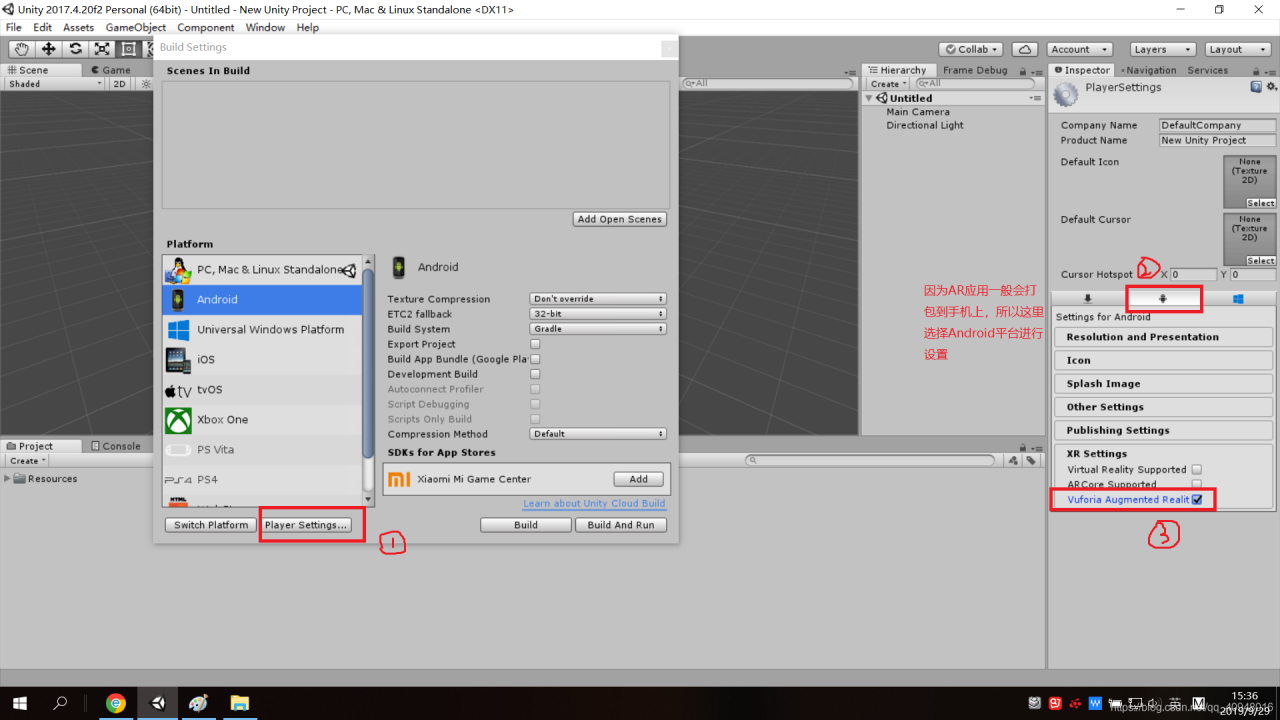Open the PlayerSettings gear menu
The height and width of the screenshot is (720, 1280).
[1270, 87]
